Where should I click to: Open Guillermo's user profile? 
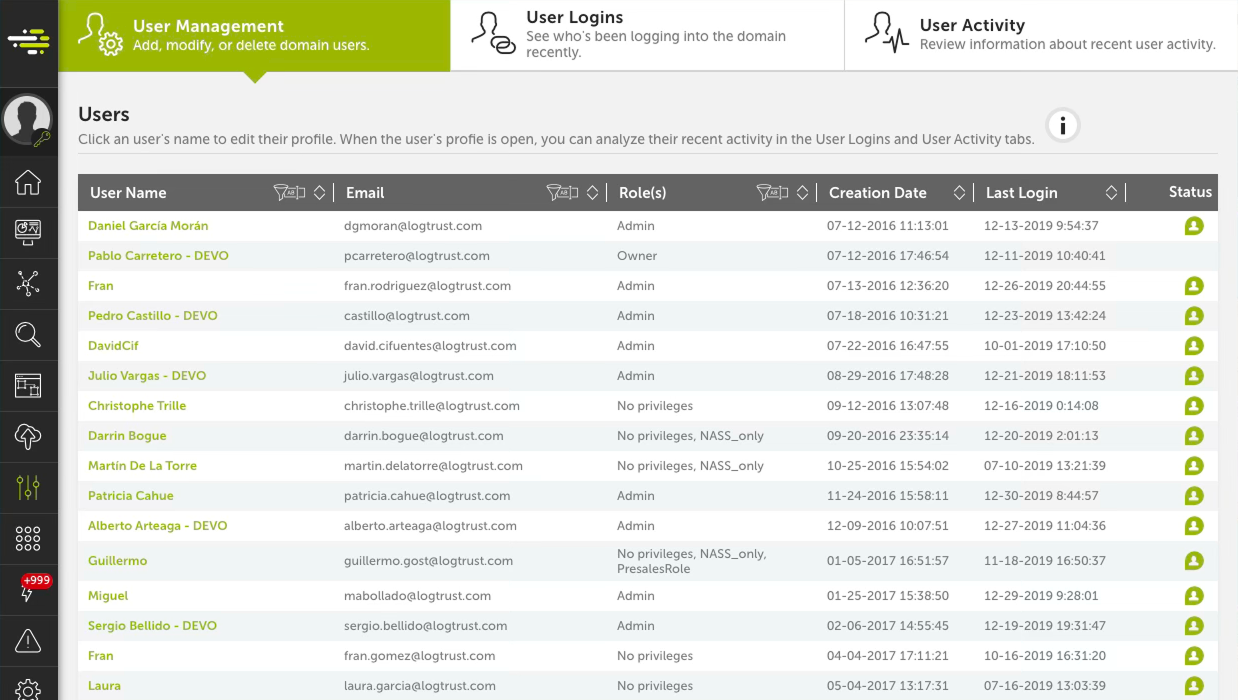[117, 561]
